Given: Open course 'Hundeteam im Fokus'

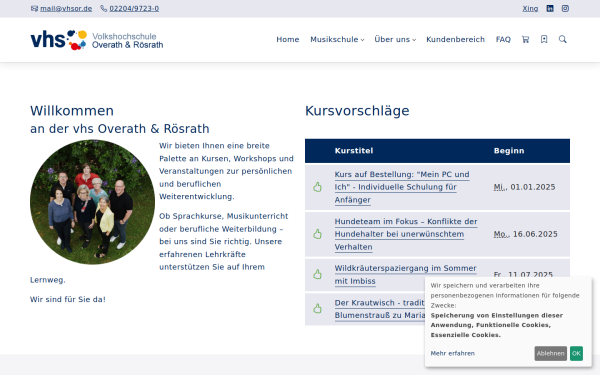Looking at the screenshot, I should (406, 234).
